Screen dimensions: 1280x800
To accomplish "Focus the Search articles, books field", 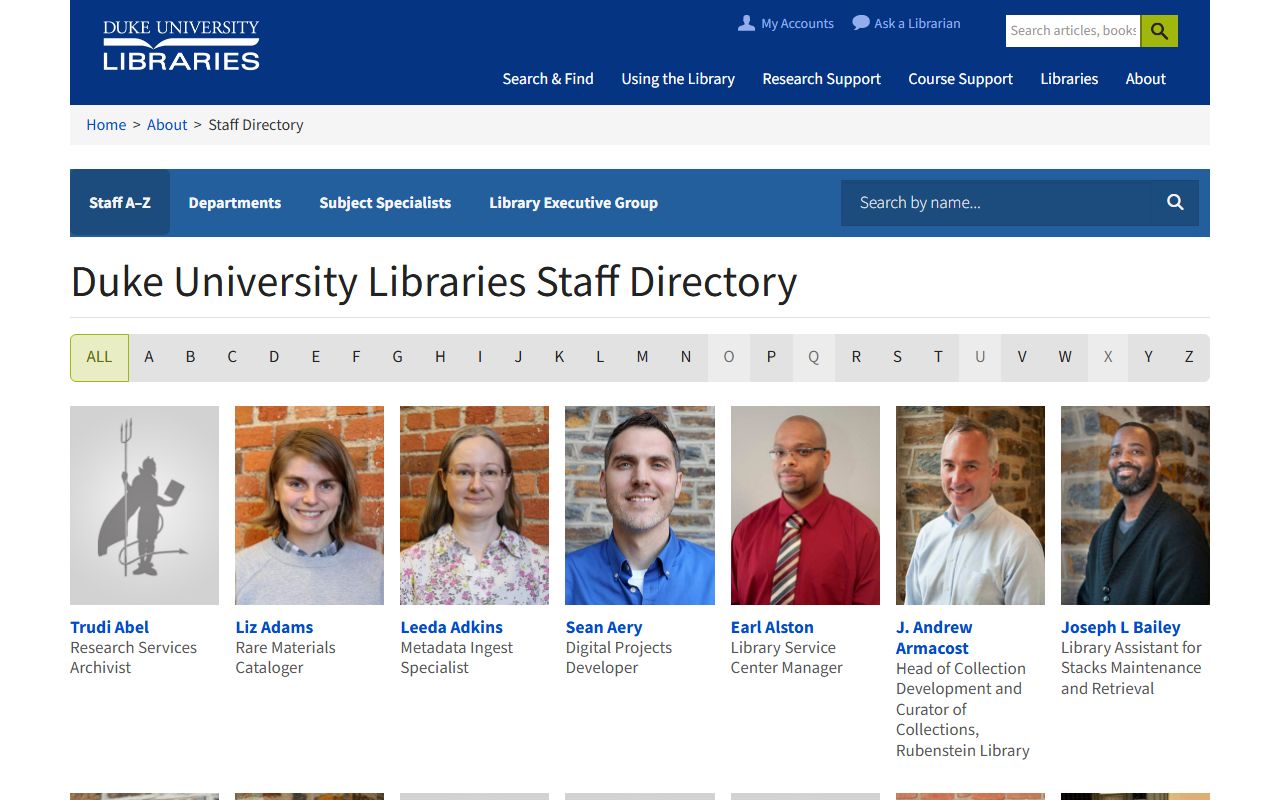I will pos(1073,31).
